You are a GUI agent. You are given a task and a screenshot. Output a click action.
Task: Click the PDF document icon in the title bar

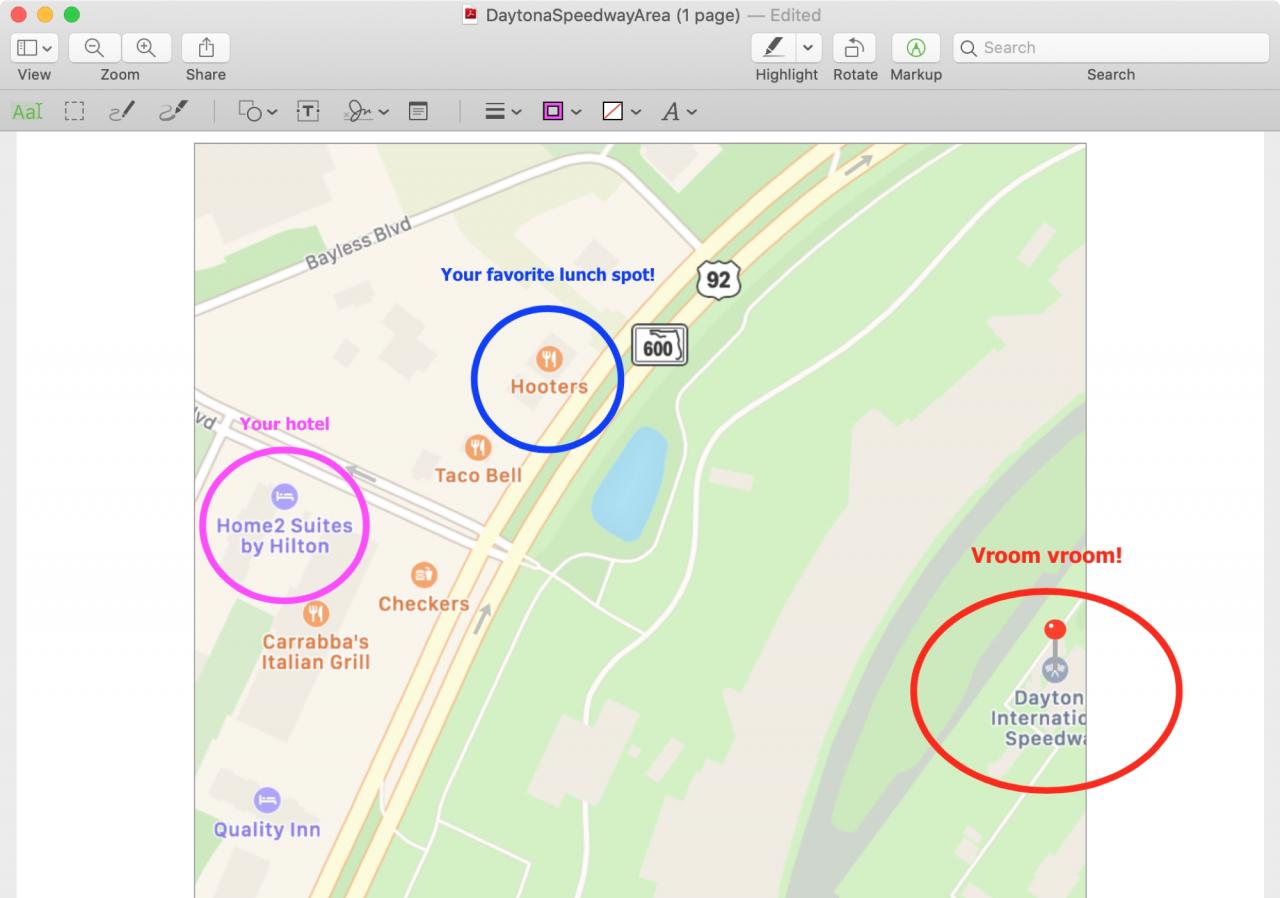470,15
